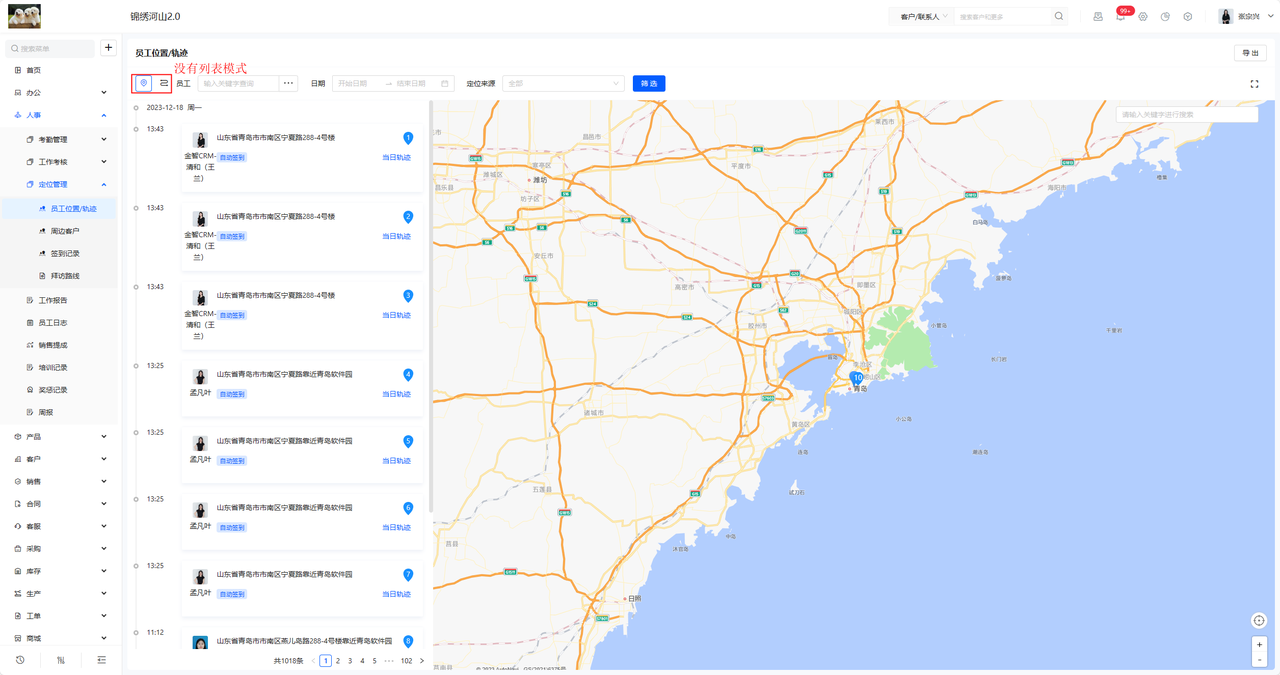Open the 客户/联系人 search type dropdown
Screen dimensions: 1280x675
pyautogui.click(x=922, y=17)
